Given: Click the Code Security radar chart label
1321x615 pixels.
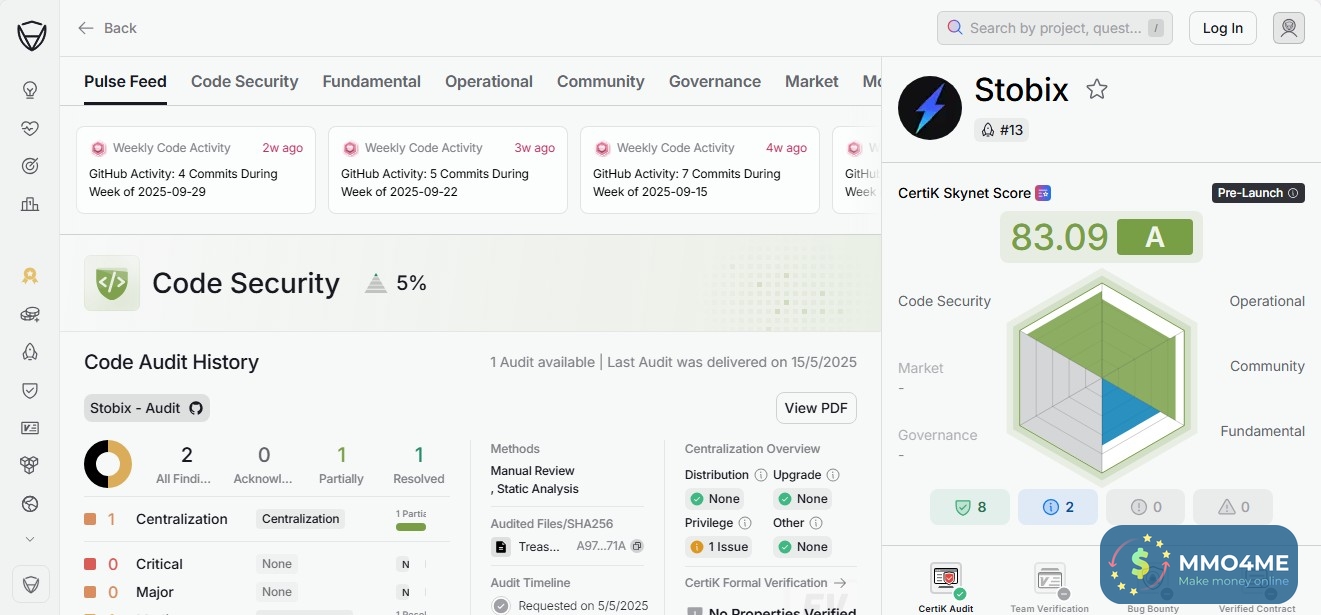Looking at the screenshot, I should [x=944, y=301].
